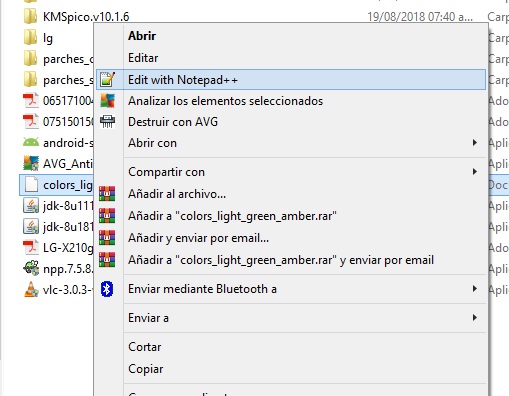Image resolution: width=509 pixels, height=396 pixels.
Task: Select the android-s file name
Action: tap(68, 143)
